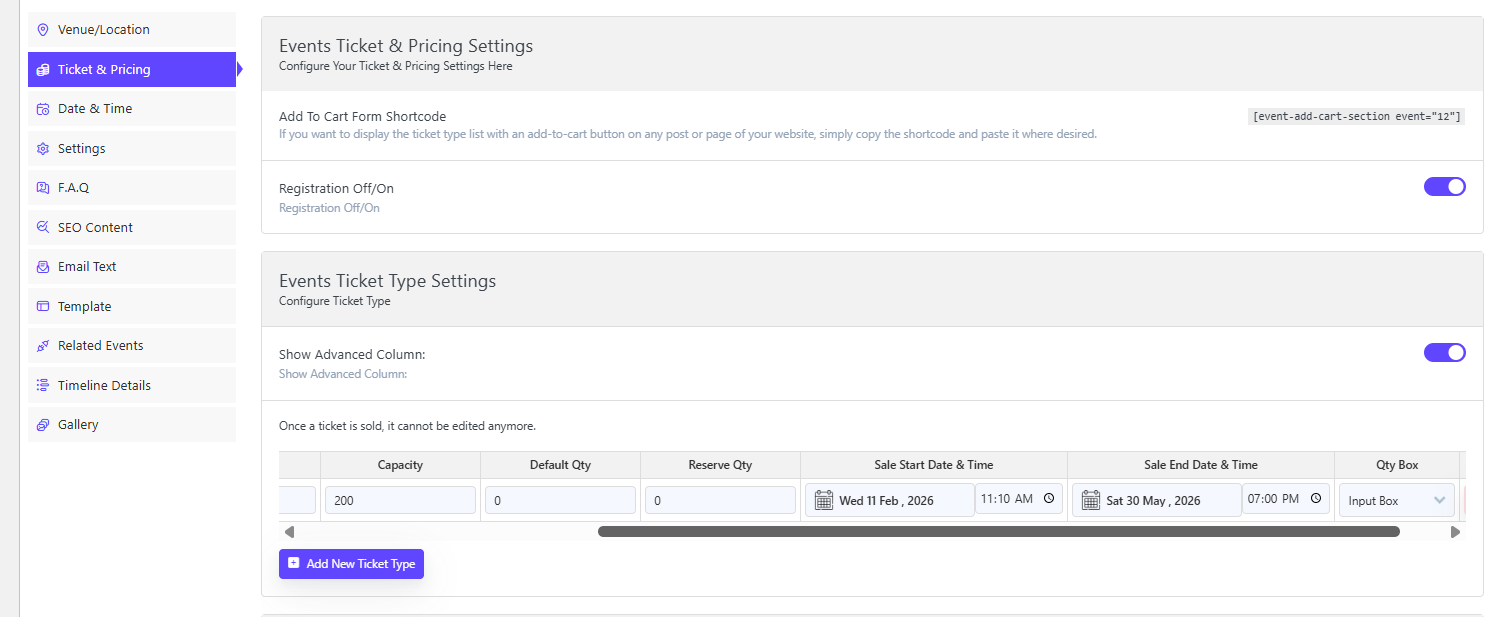Click the Add New Ticket Type button

pyautogui.click(x=351, y=564)
